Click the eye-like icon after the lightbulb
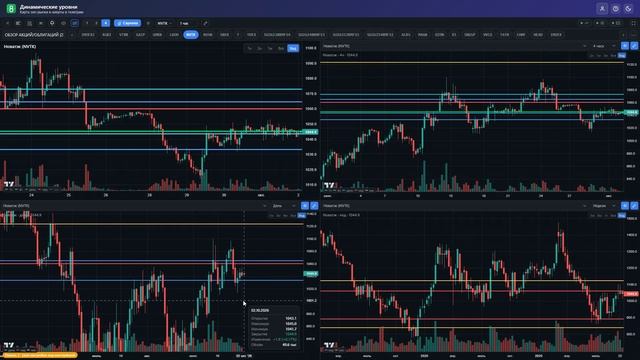Viewport: 640px width, 360px height. (63, 23)
